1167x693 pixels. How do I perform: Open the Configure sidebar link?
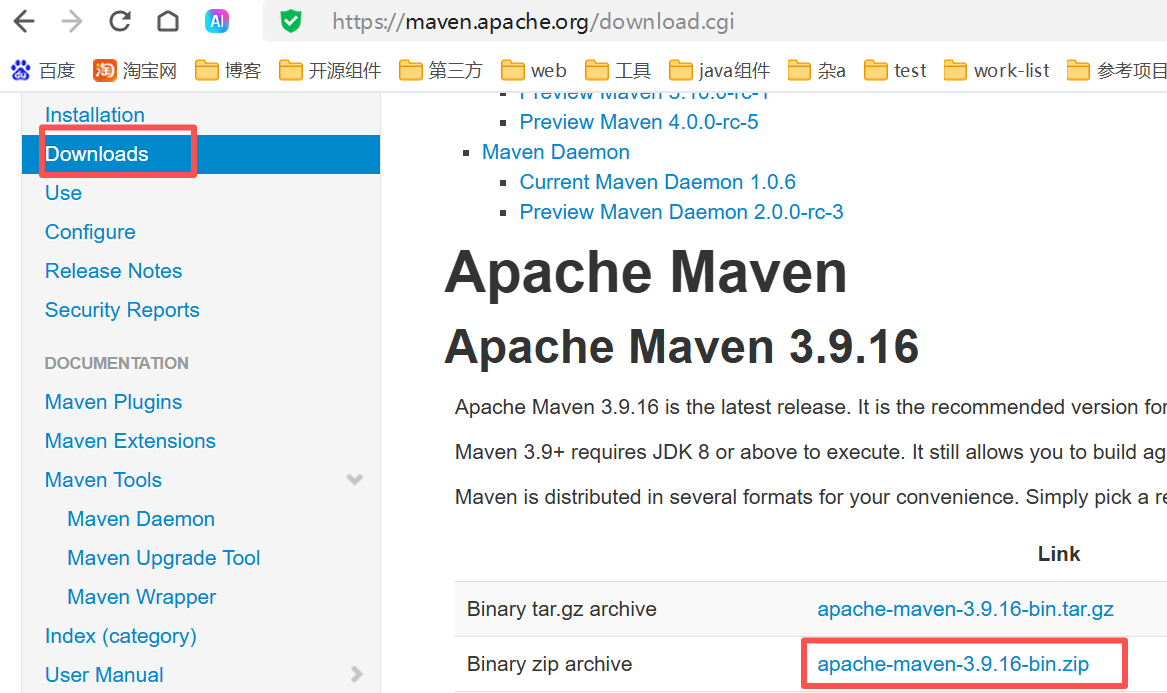(x=90, y=232)
